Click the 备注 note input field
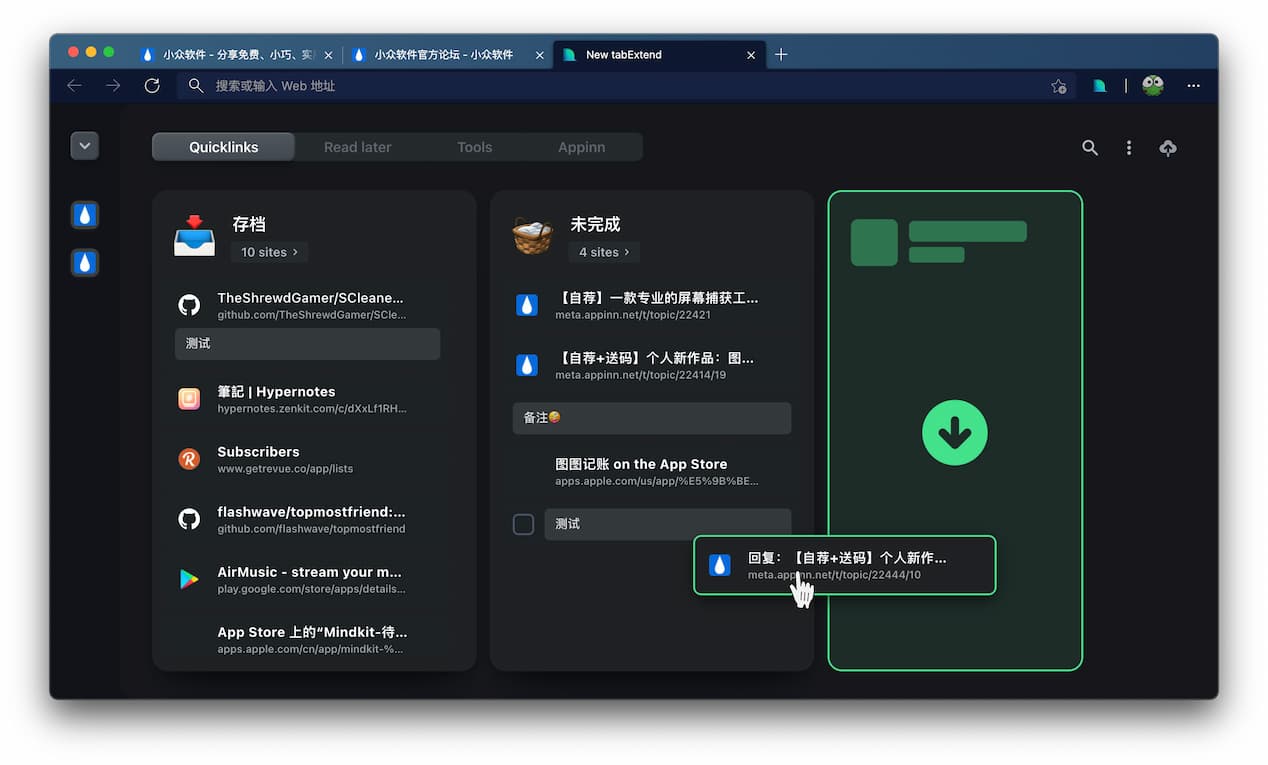 tap(651, 418)
